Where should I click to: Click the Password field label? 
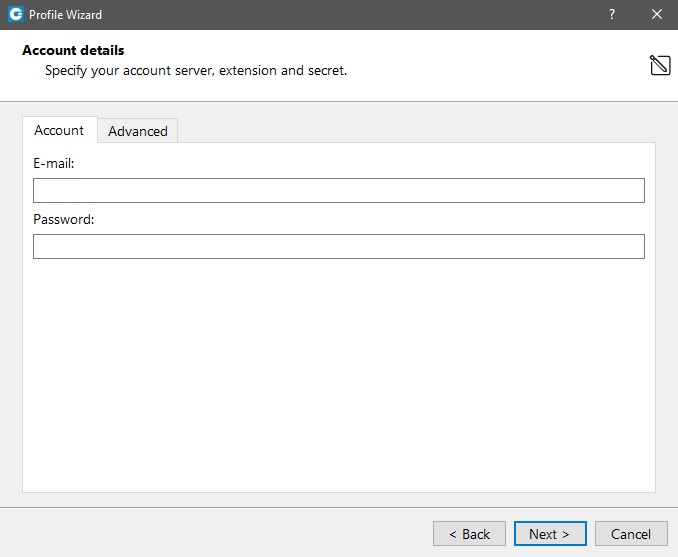pyautogui.click(x=63, y=219)
